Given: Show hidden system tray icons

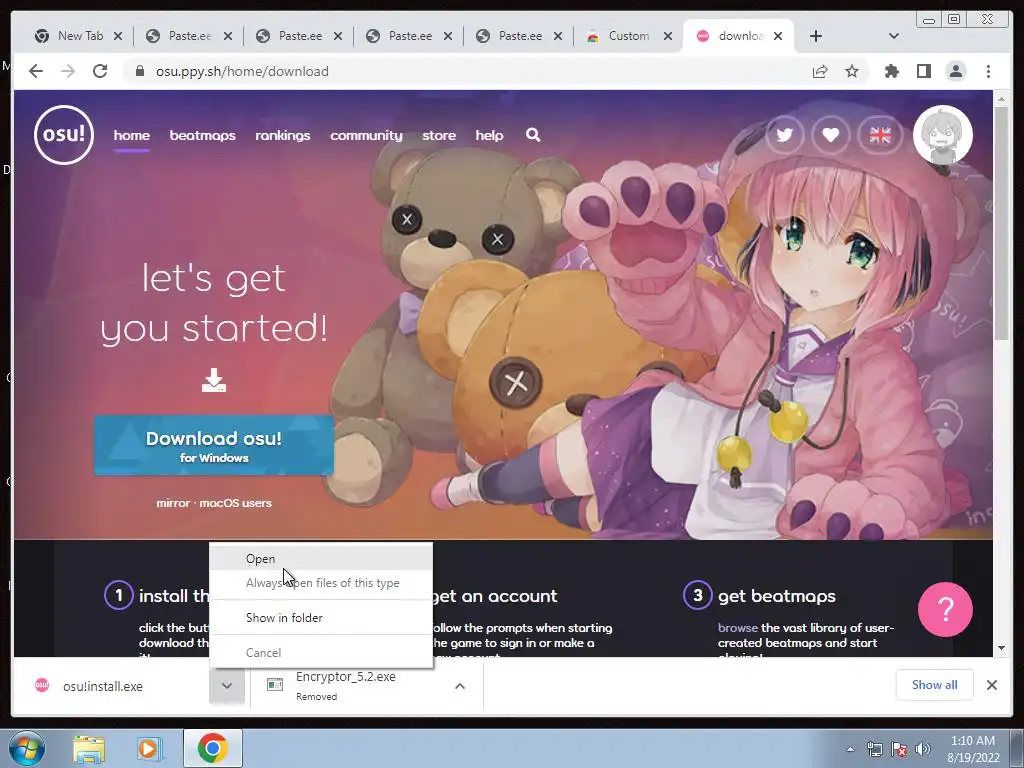Looking at the screenshot, I should pos(850,749).
